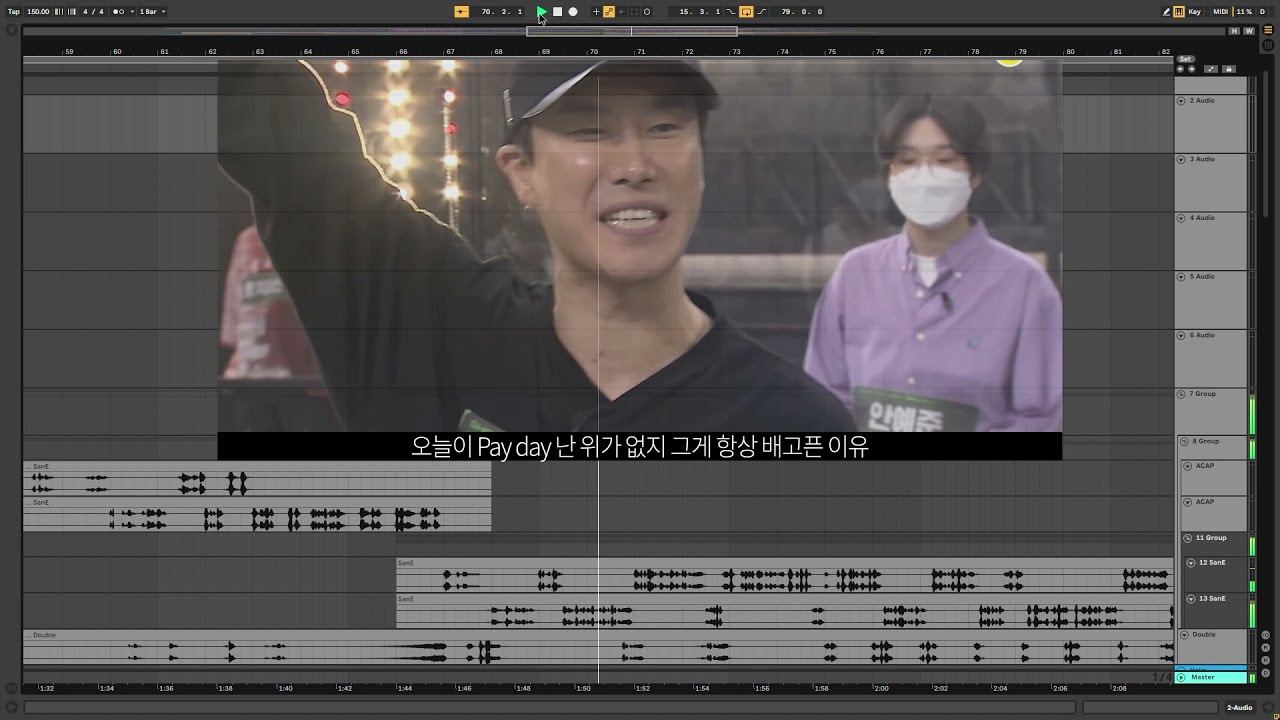This screenshot has width=1280, height=720.
Task: Fold the Double track
Action: [1185, 635]
